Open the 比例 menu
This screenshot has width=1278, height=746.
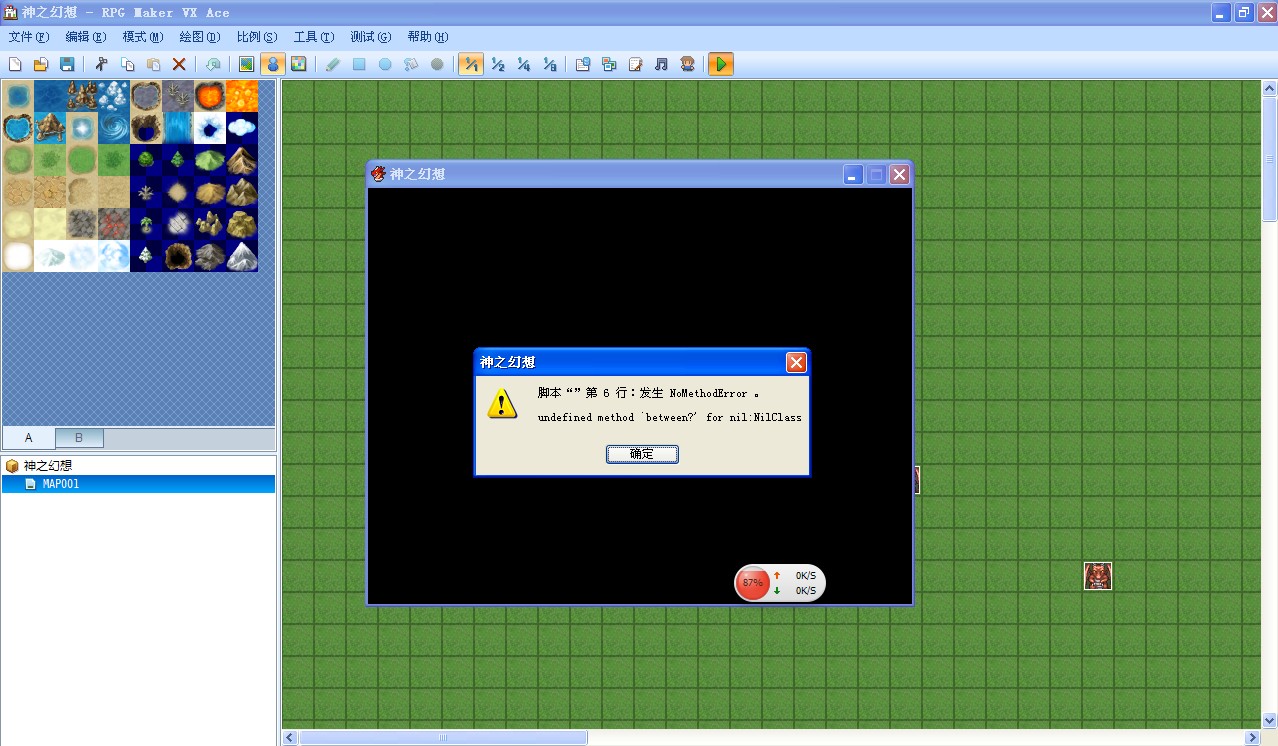(x=257, y=37)
